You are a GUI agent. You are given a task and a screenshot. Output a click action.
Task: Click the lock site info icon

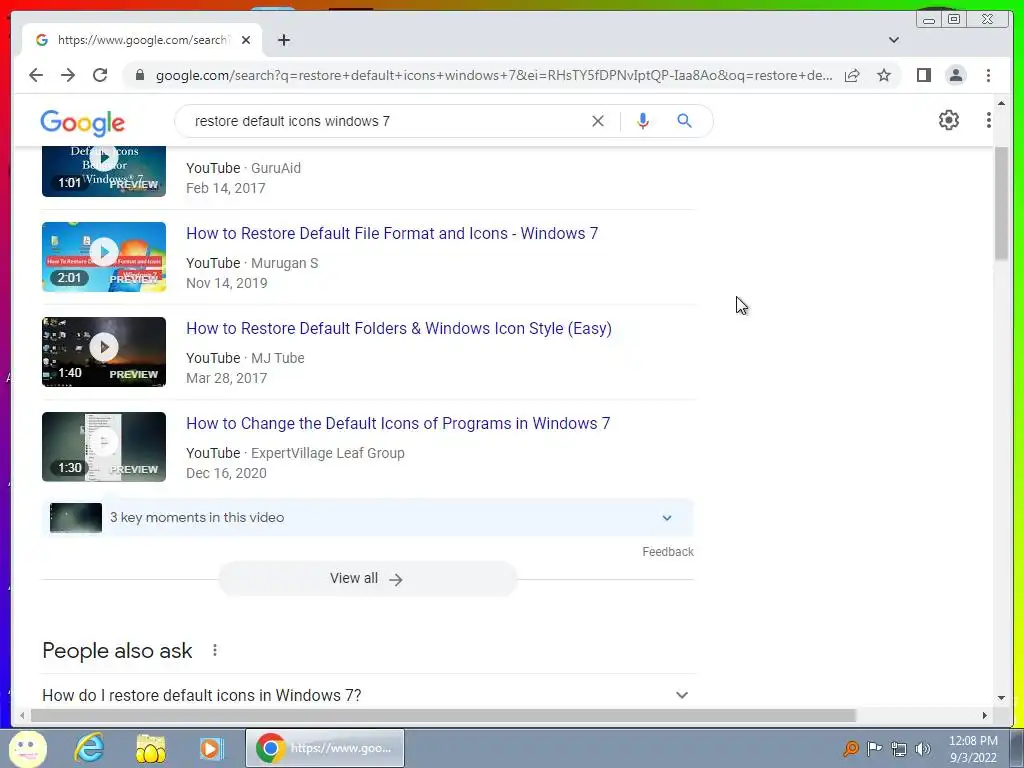140,75
